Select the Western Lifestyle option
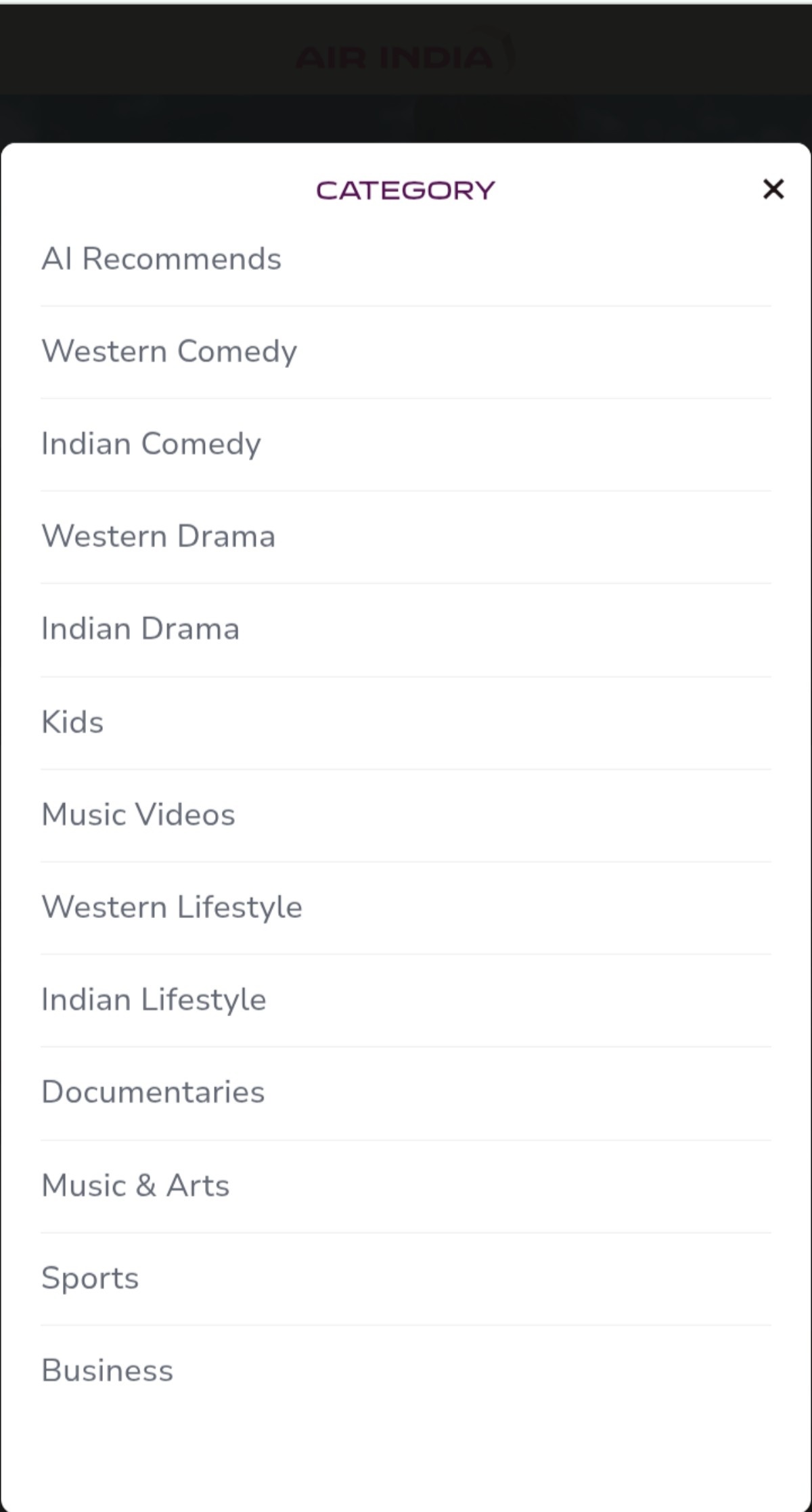 [172, 907]
